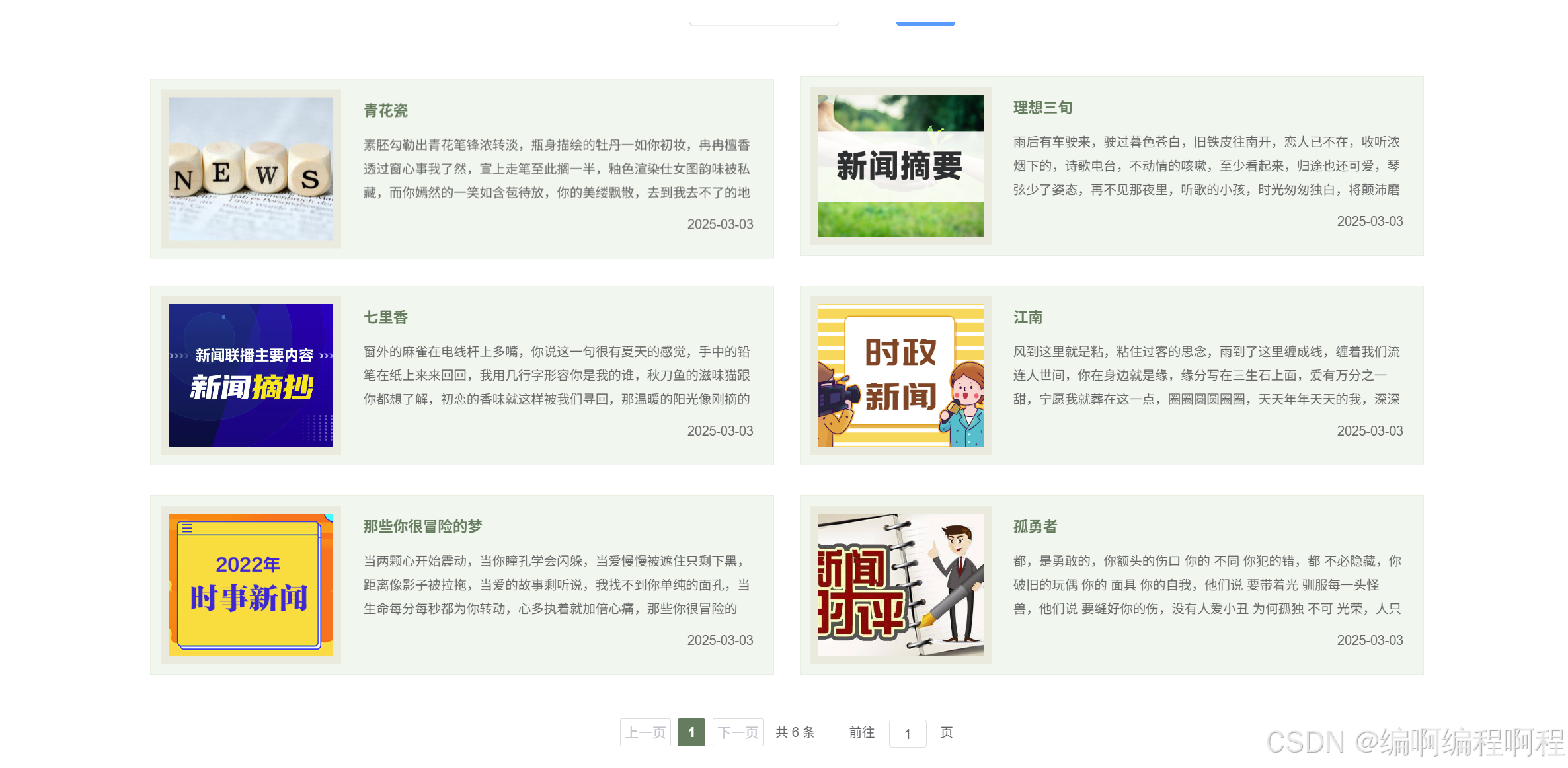The image size is (1568, 768).
Task: Open the 那些你很冒险的梦 article link
Action: [x=422, y=527]
